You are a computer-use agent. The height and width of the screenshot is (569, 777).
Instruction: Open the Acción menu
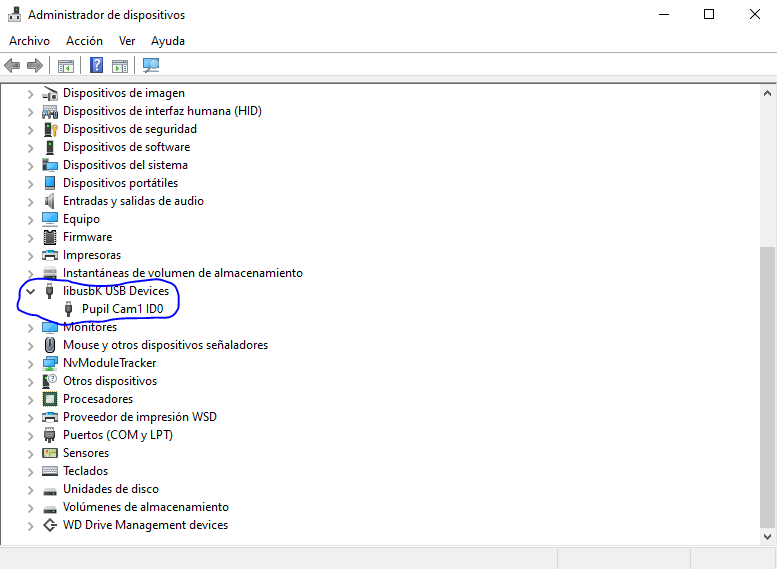[x=84, y=41]
